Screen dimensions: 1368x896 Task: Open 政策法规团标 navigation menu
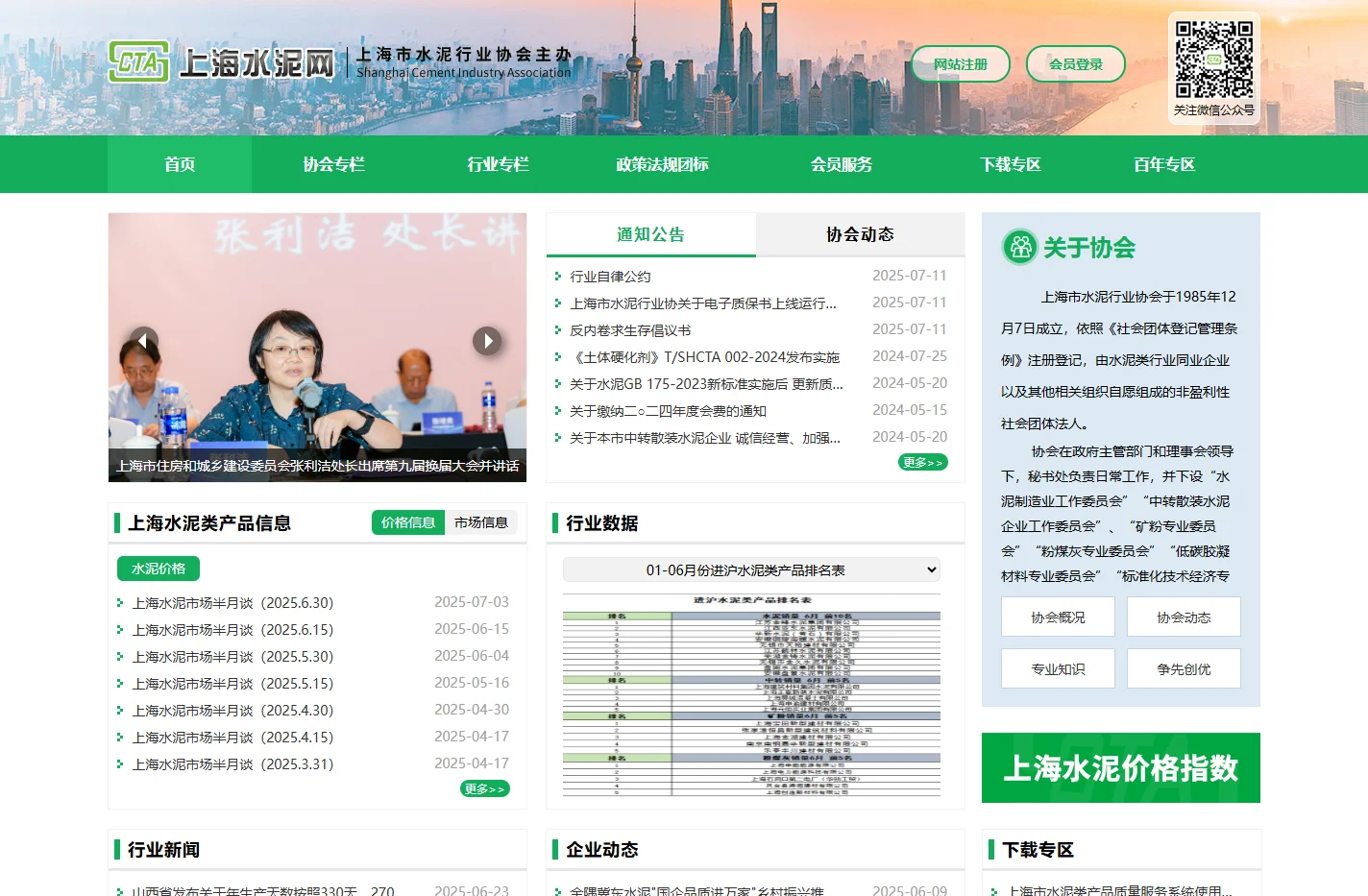[x=663, y=164]
